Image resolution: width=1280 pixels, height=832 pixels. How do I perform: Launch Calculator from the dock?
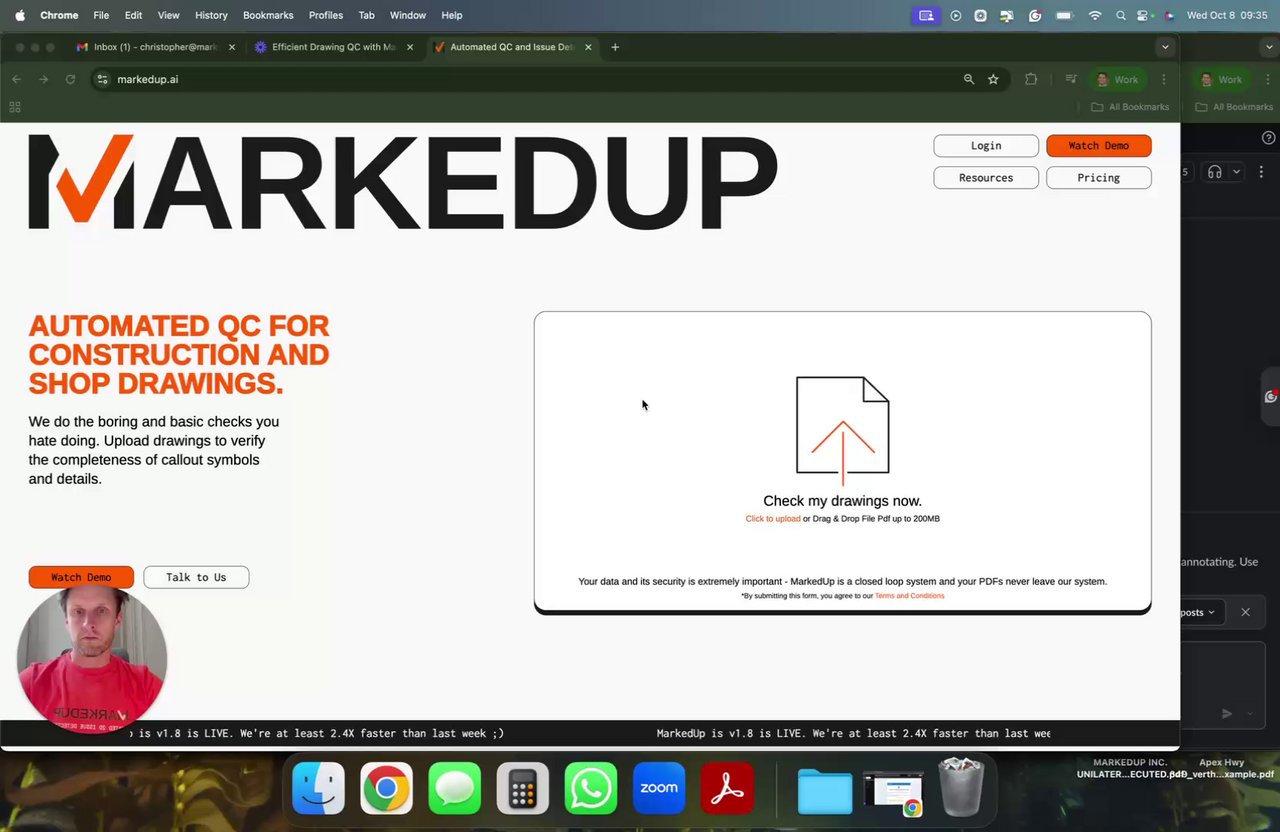(x=522, y=788)
